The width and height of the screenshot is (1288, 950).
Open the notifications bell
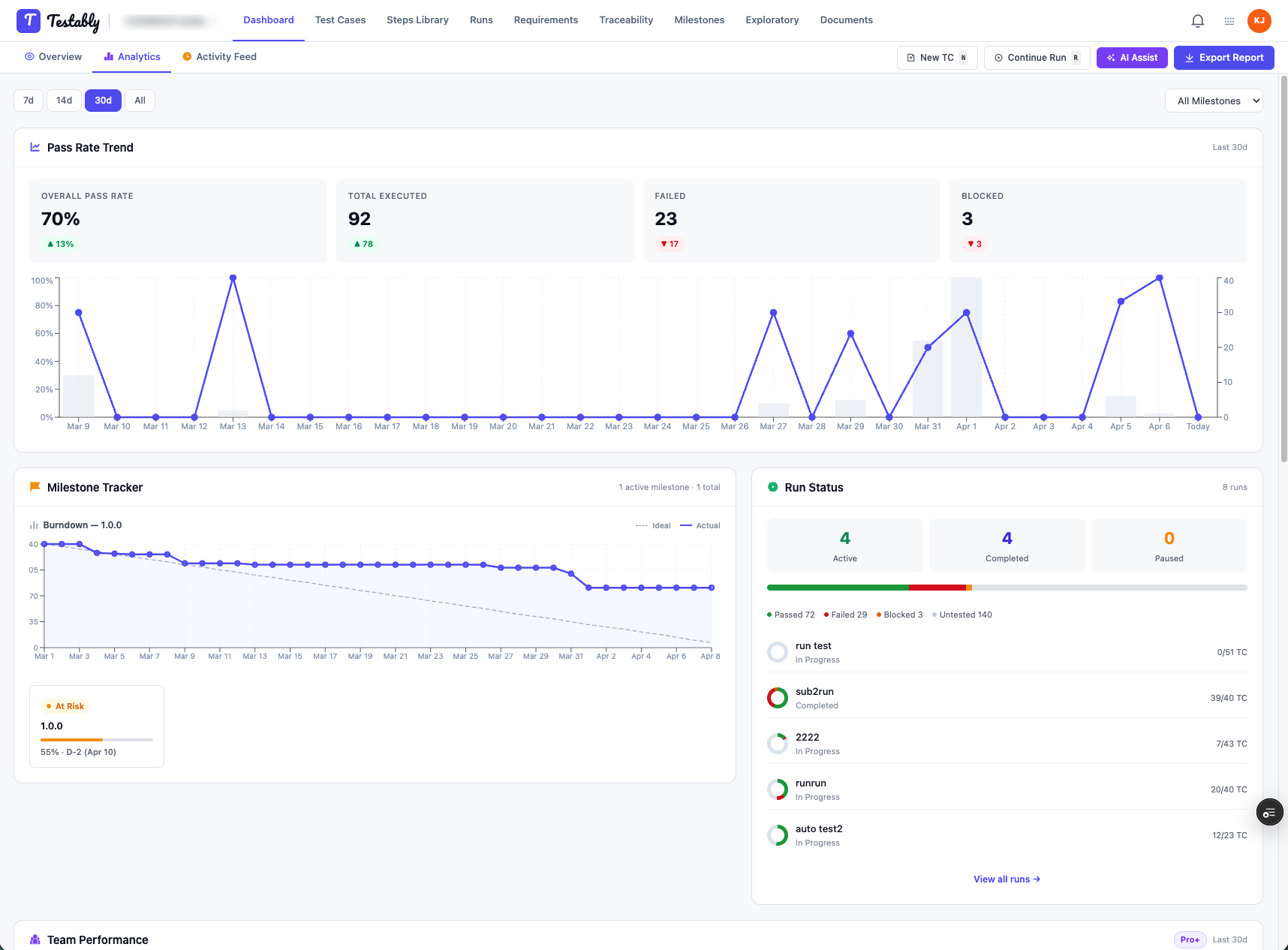coord(1198,21)
